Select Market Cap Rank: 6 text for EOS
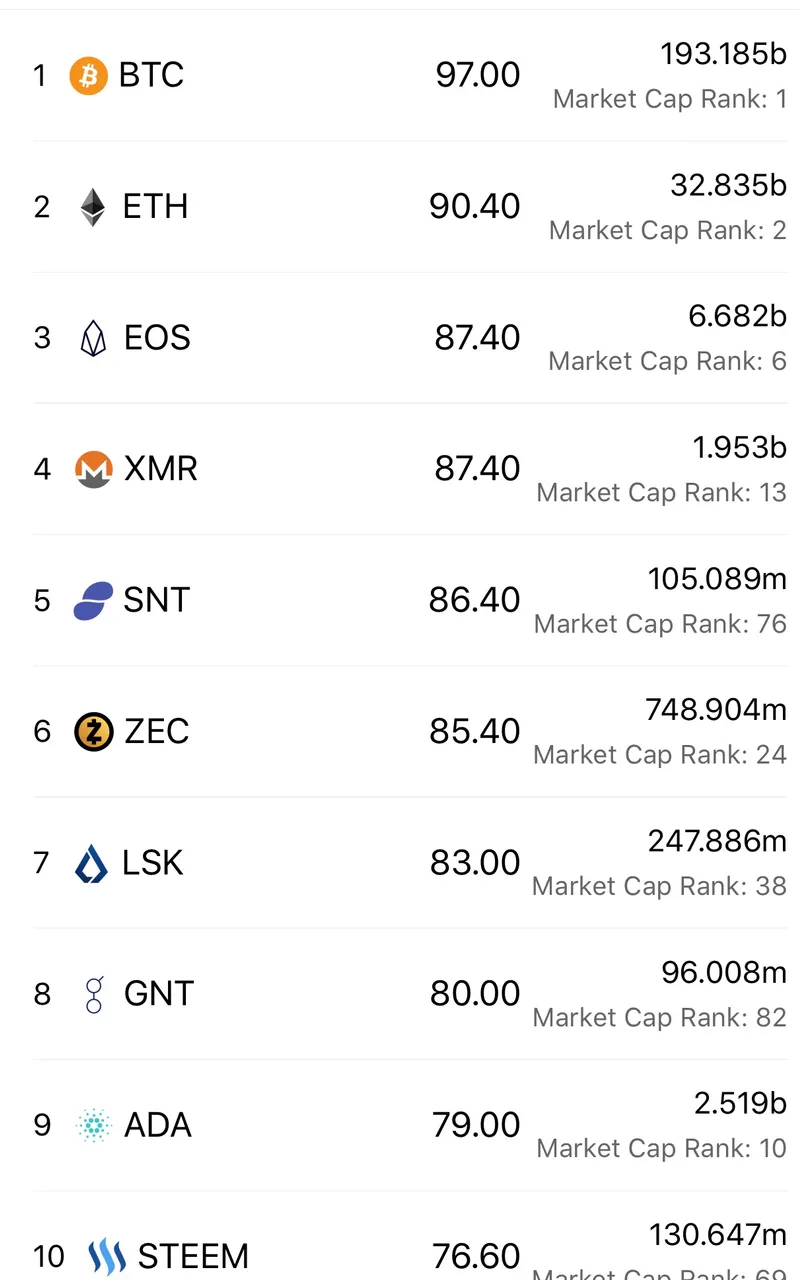The image size is (799, 1280). 668,361
